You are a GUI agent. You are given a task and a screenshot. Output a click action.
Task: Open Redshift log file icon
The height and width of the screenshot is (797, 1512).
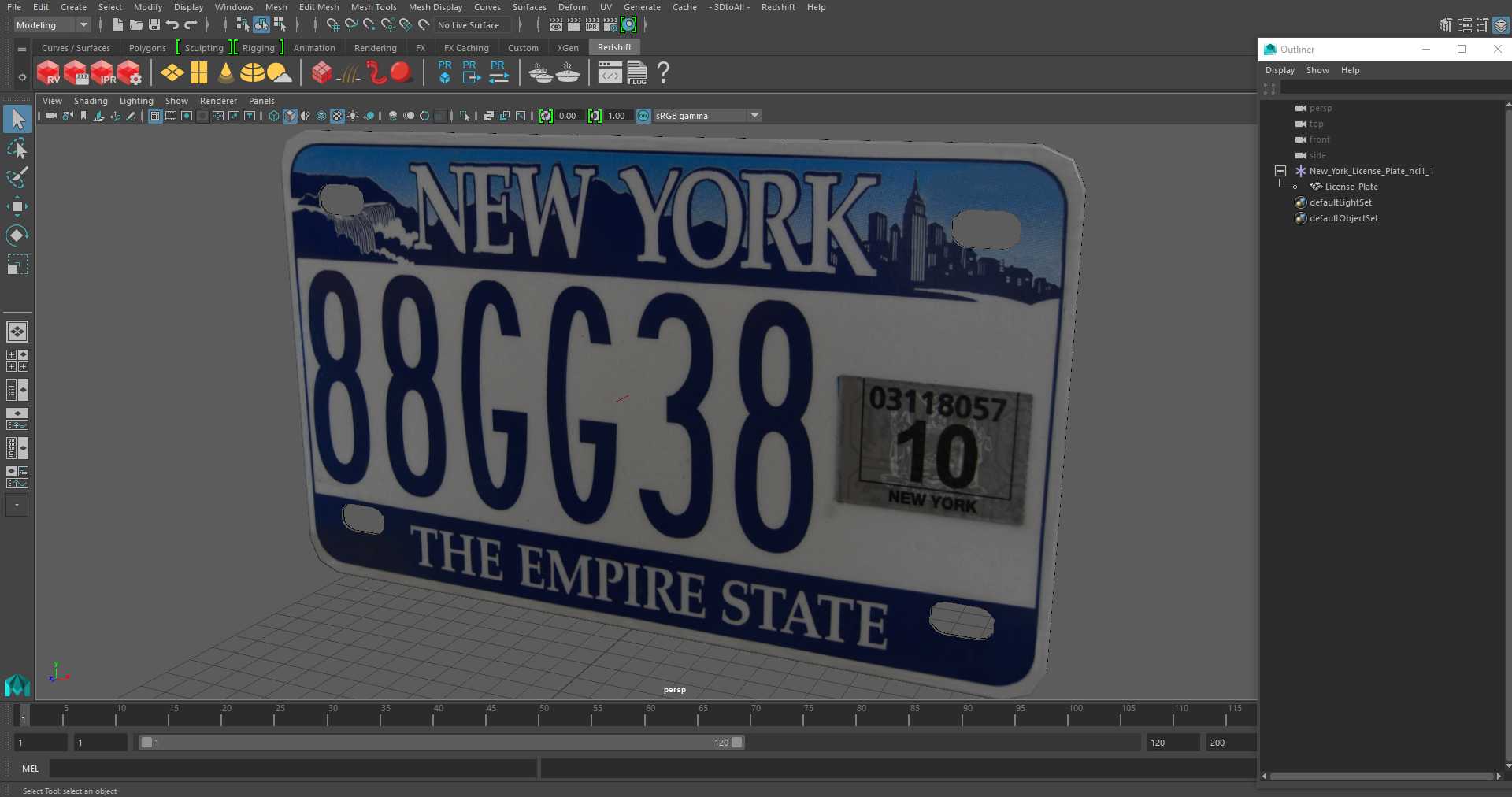636,73
